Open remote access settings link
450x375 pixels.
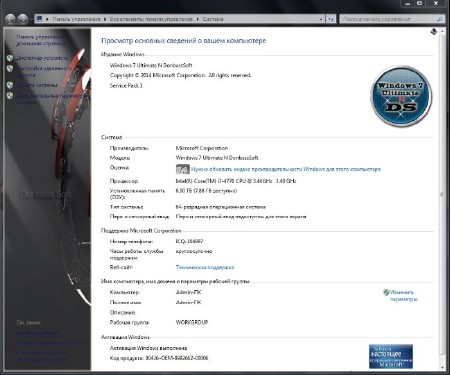click(44, 72)
